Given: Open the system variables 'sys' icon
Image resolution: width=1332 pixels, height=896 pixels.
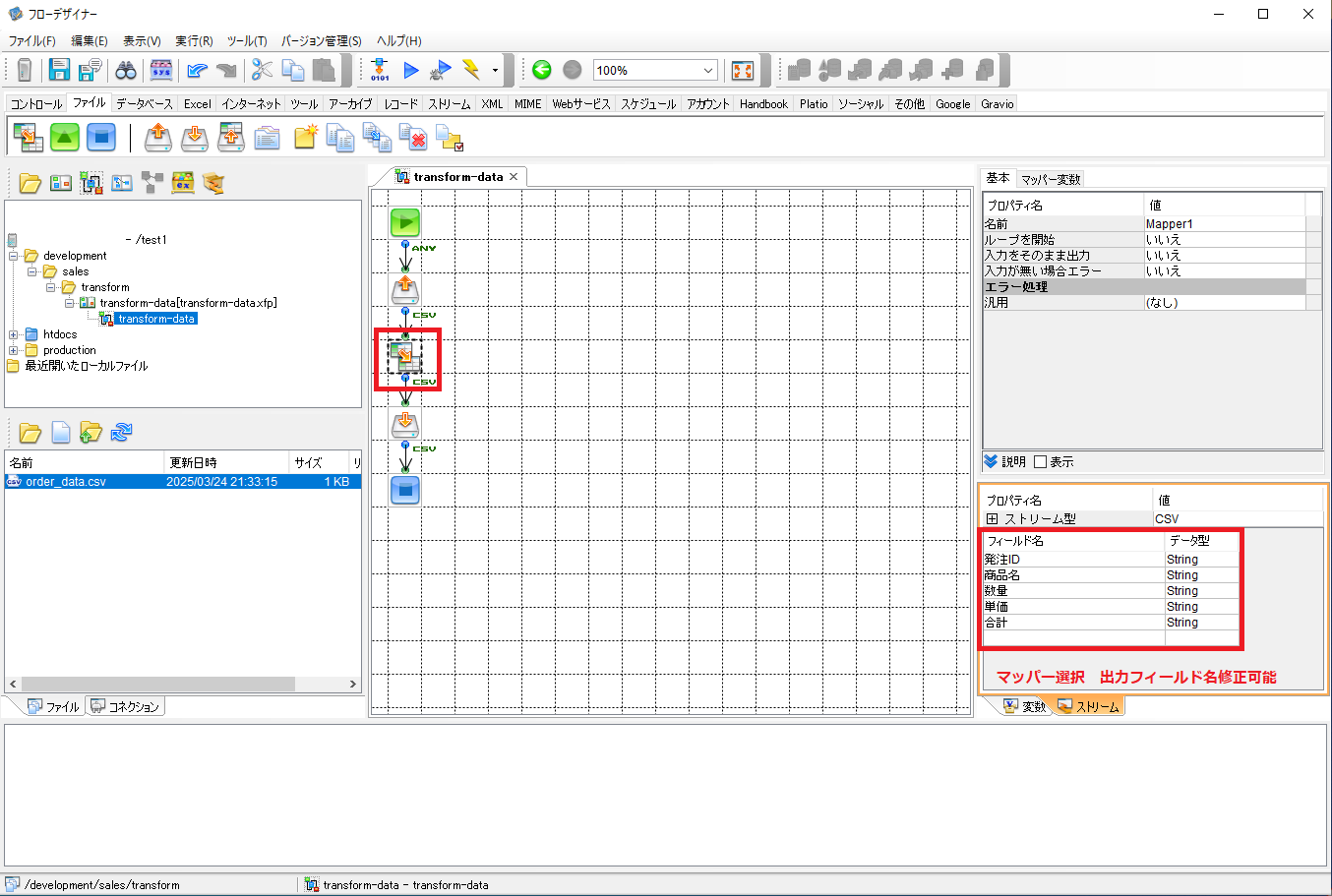Looking at the screenshot, I should point(161,70).
